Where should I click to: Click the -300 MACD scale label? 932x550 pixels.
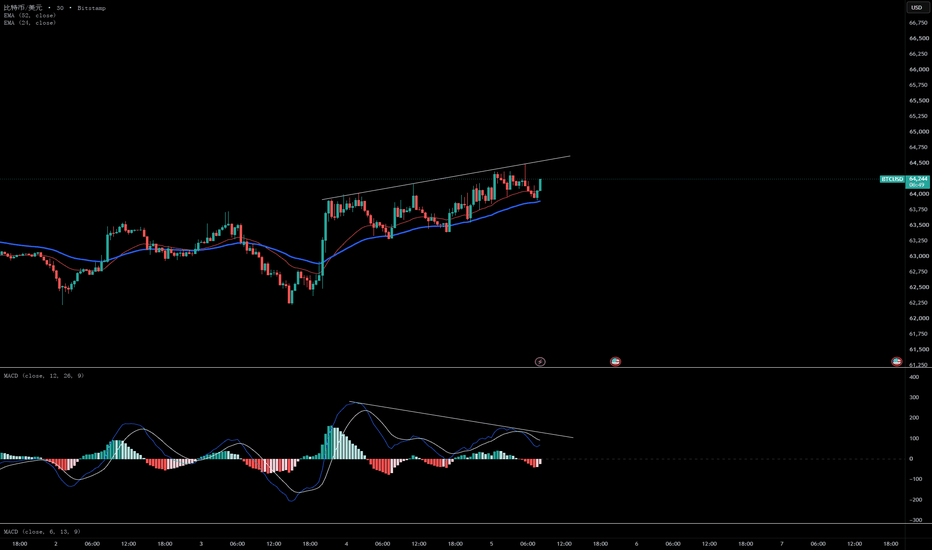coord(914,520)
